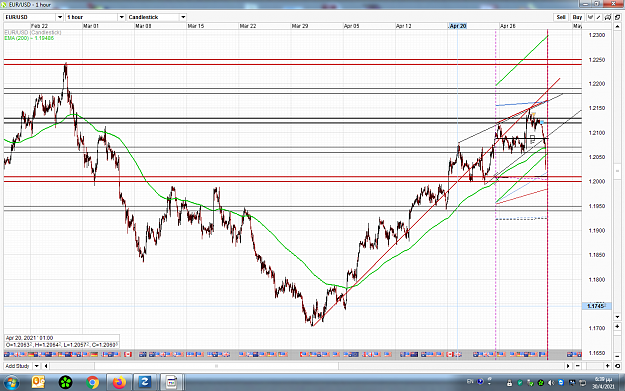This screenshot has width=625, height=391.
Task: Zoom out horizontally with minus button
Action: (x=578, y=366)
